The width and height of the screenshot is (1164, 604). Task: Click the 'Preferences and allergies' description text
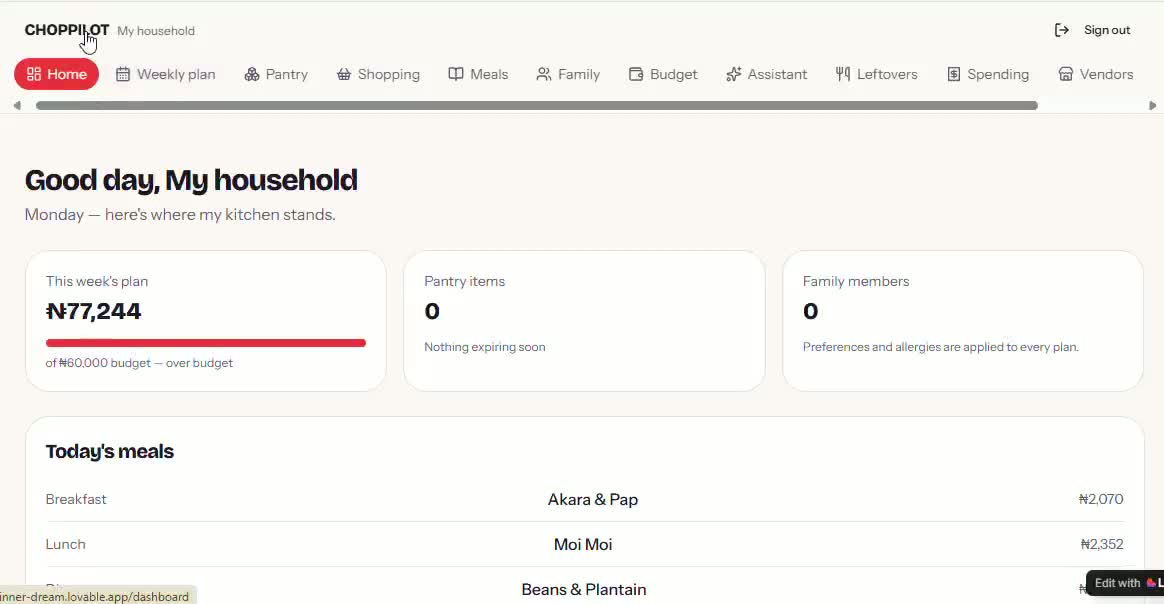[x=941, y=347]
